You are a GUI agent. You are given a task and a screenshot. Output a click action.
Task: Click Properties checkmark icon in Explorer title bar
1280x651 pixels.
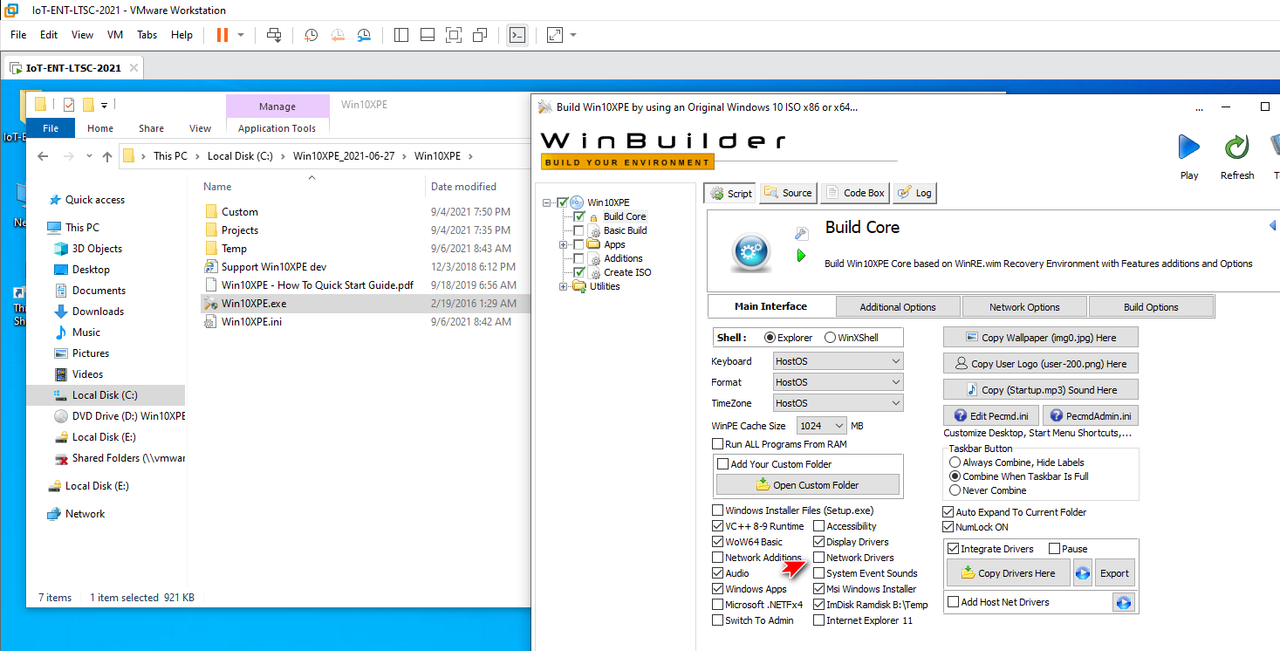click(x=69, y=104)
